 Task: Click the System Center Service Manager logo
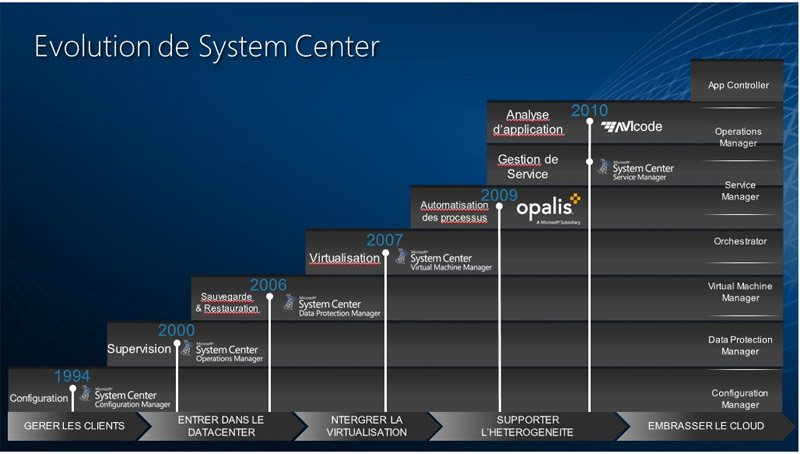[x=636, y=170]
